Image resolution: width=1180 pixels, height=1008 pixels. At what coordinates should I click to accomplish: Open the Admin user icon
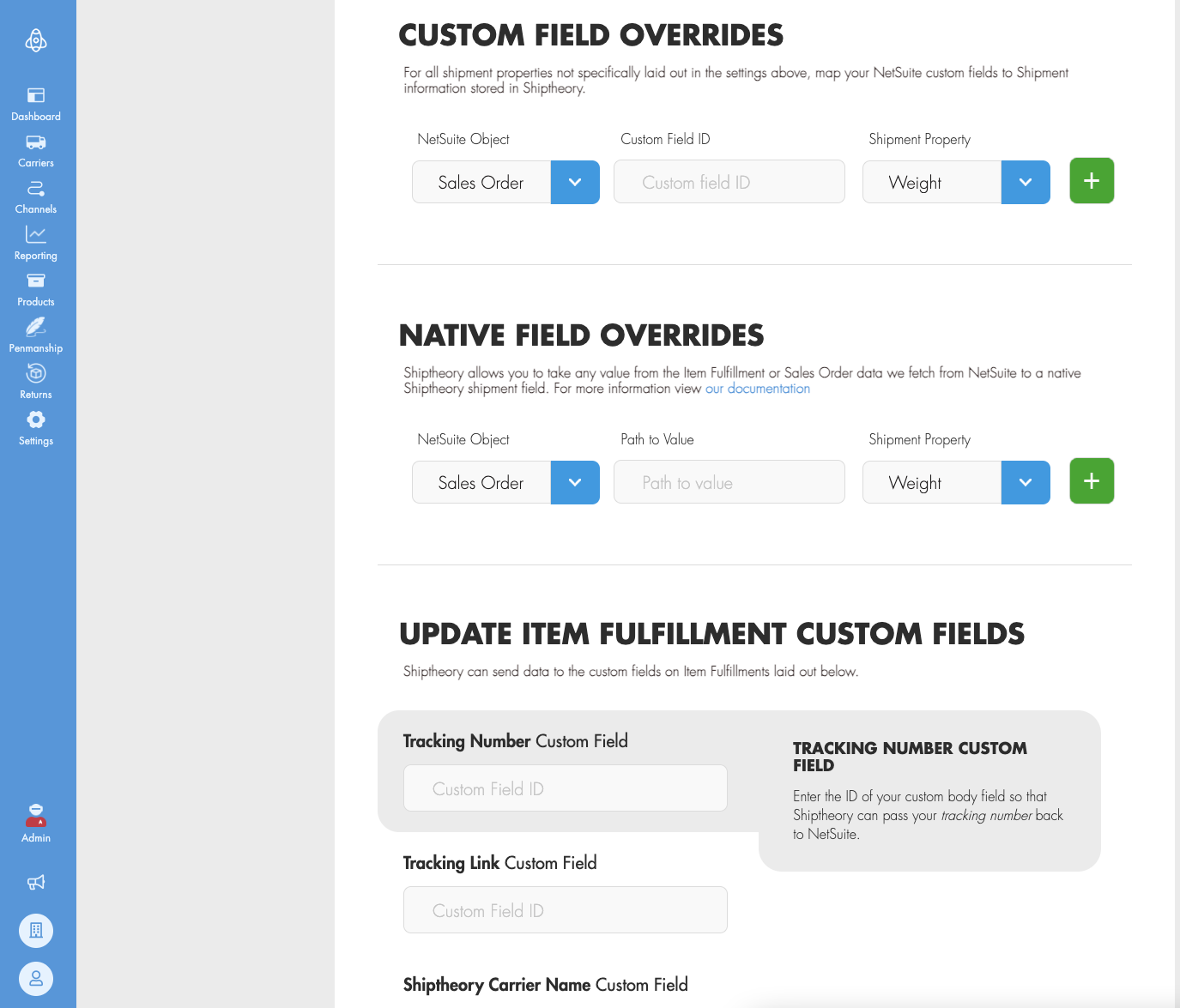[x=36, y=816]
